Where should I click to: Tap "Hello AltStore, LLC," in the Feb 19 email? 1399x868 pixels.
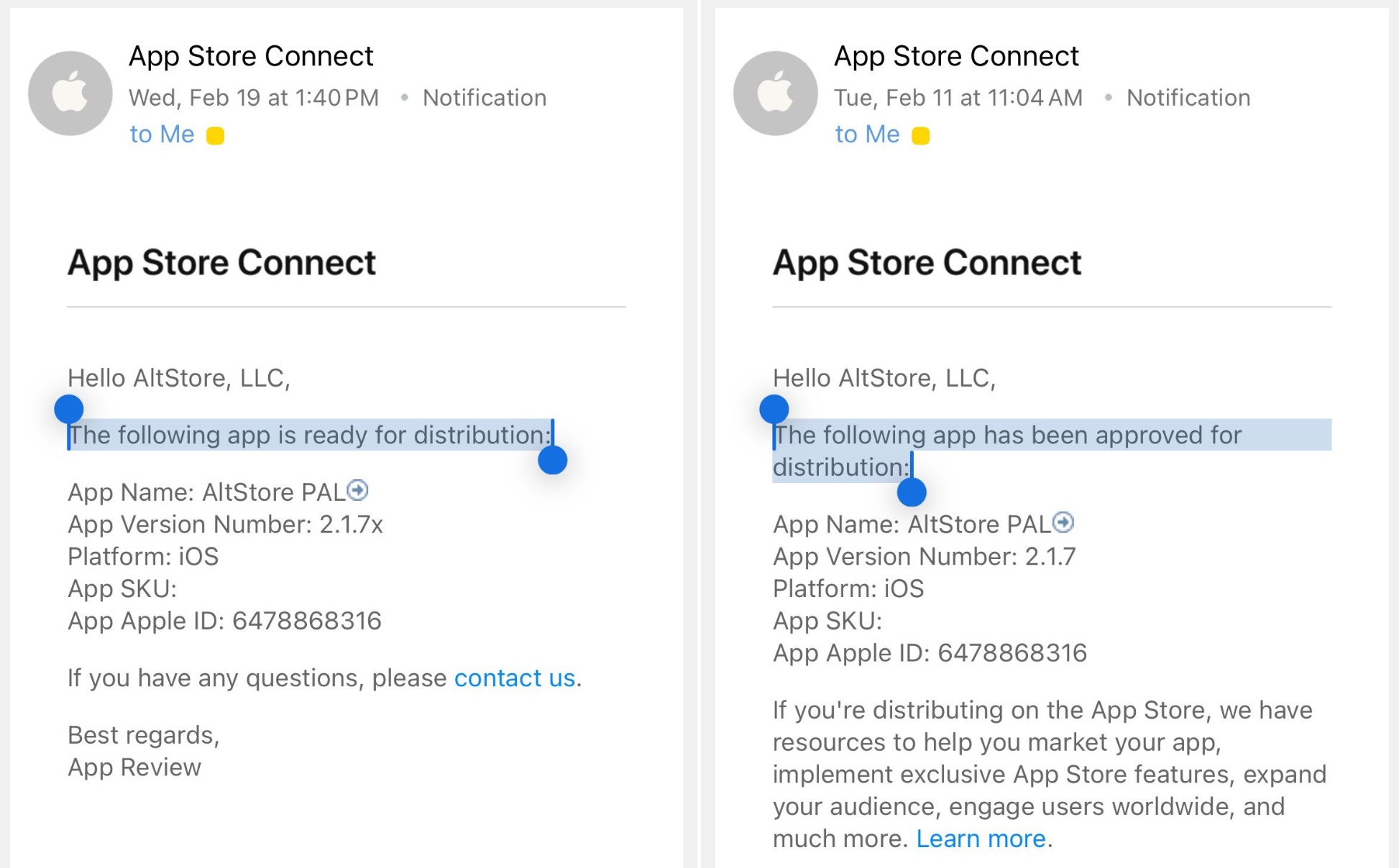(179, 378)
